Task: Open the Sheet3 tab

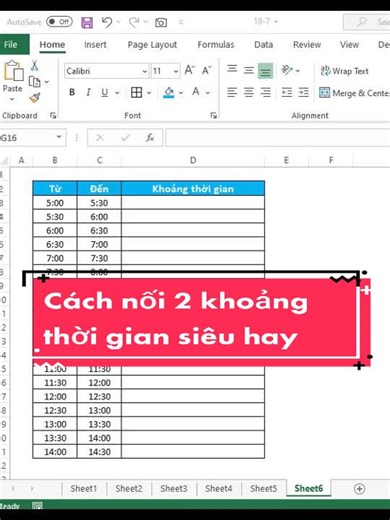Action: coord(174,489)
